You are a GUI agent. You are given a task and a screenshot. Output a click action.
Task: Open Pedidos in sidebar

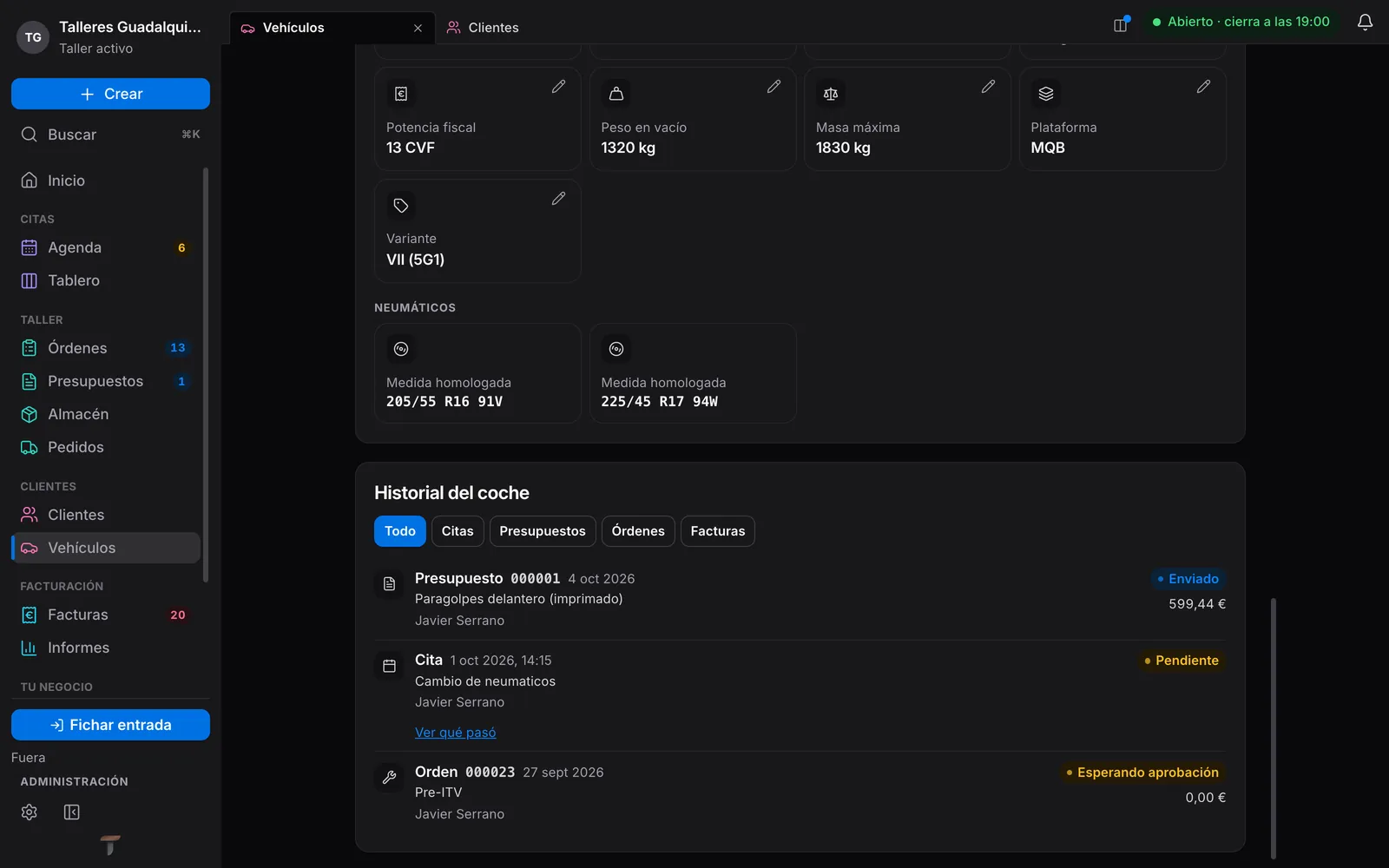pyautogui.click(x=106, y=447)
